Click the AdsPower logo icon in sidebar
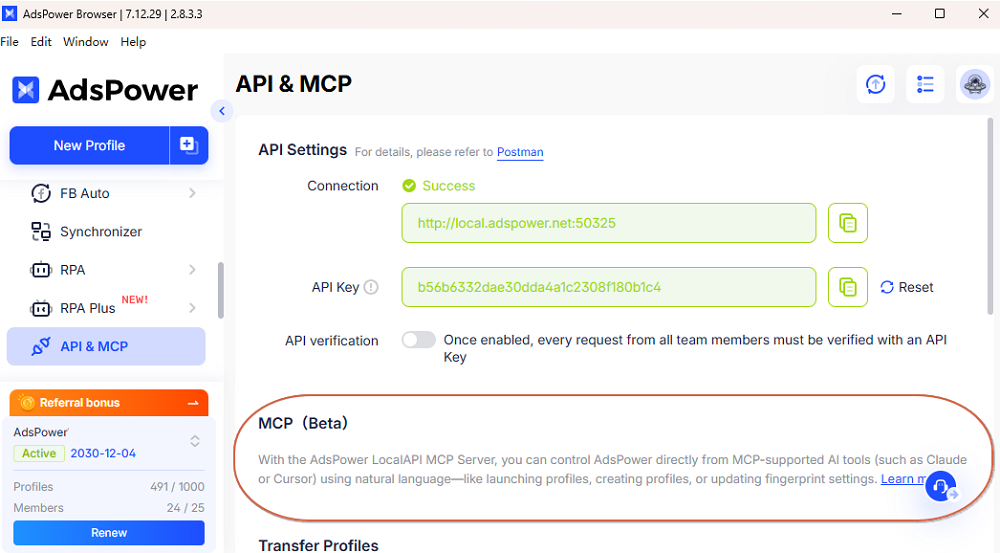Viewport: 1000px width, 553px height. [26, 90]
